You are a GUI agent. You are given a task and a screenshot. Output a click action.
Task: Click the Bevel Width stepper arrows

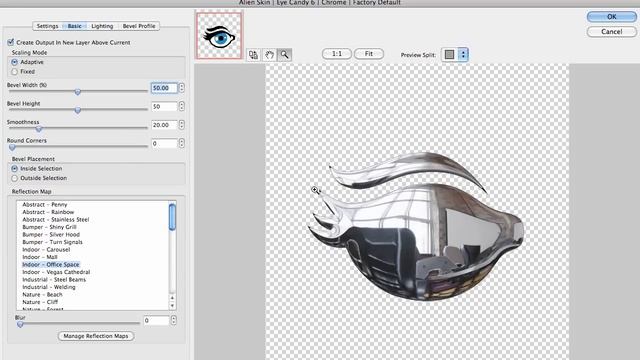point(182,88)
